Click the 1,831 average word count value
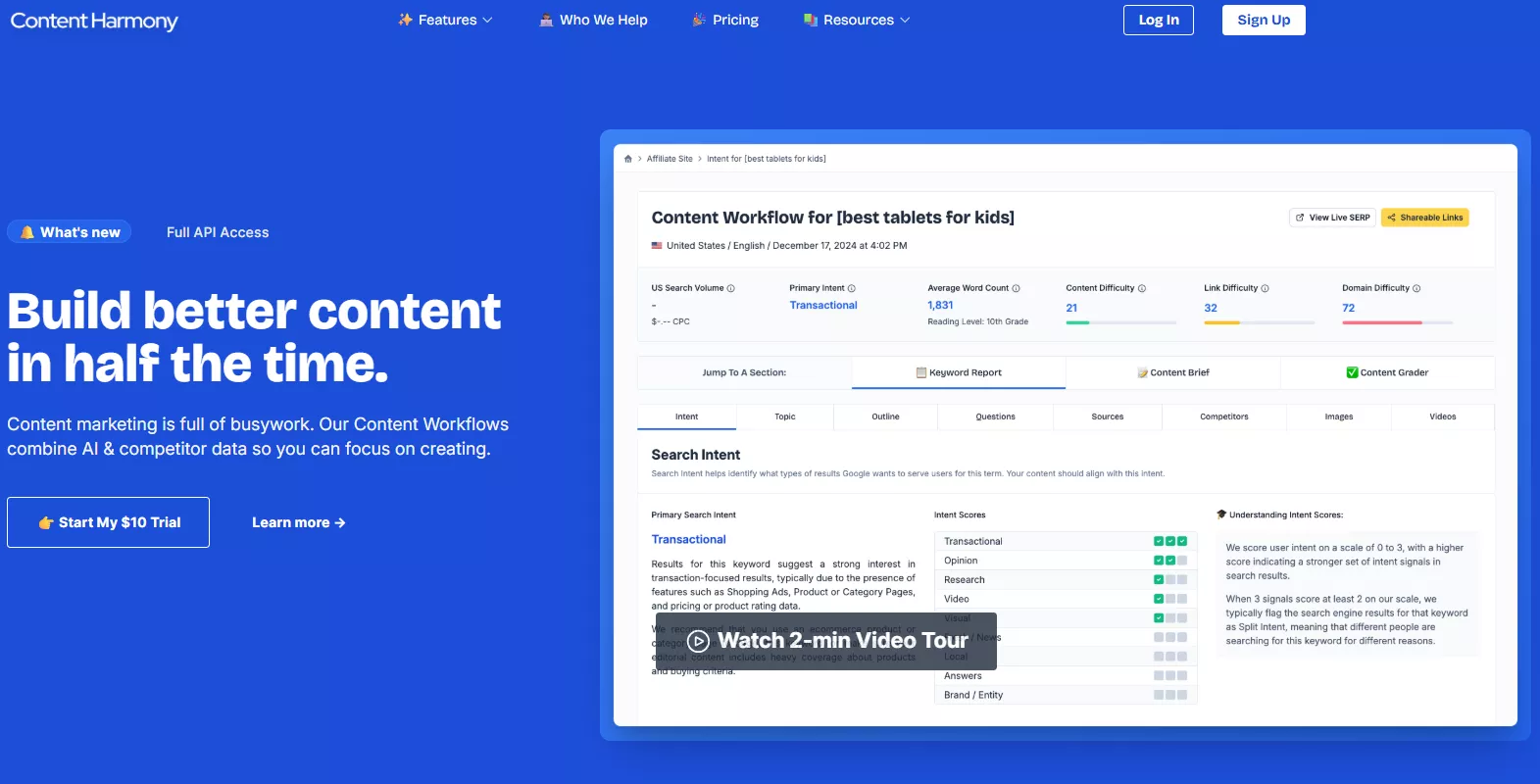Viewport: 1540px width, 784px height. (940, 306)
